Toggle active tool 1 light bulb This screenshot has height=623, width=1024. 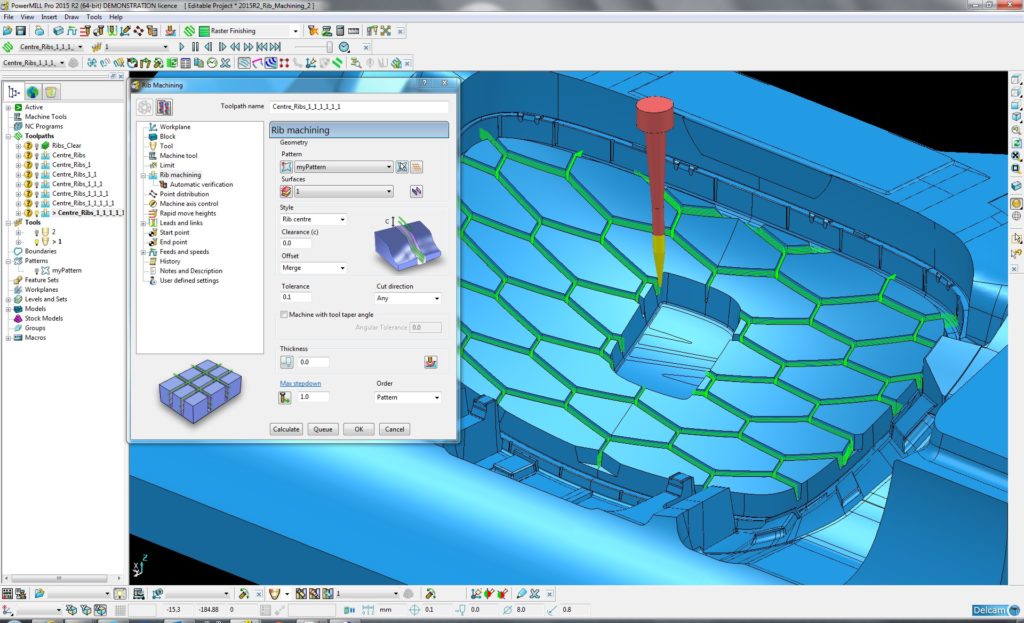coord(37,242)
